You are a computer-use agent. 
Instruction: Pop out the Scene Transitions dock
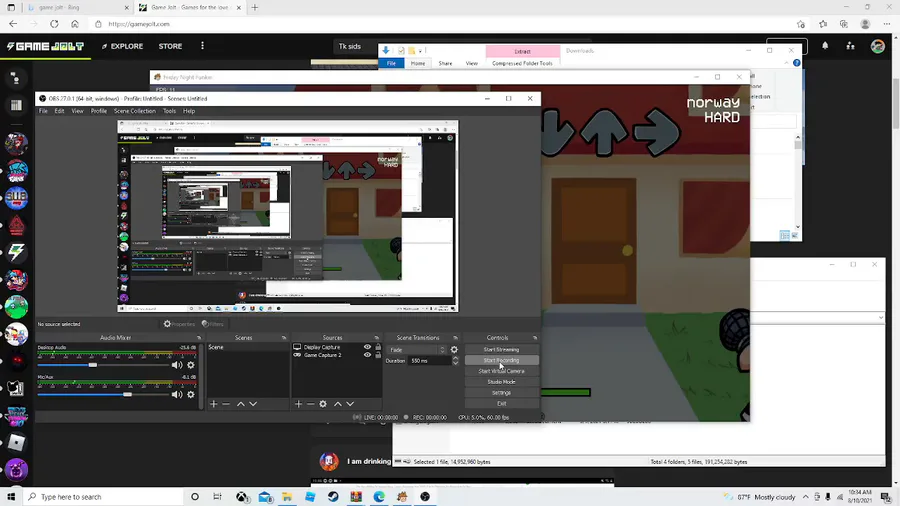click(x=455, y=338)
